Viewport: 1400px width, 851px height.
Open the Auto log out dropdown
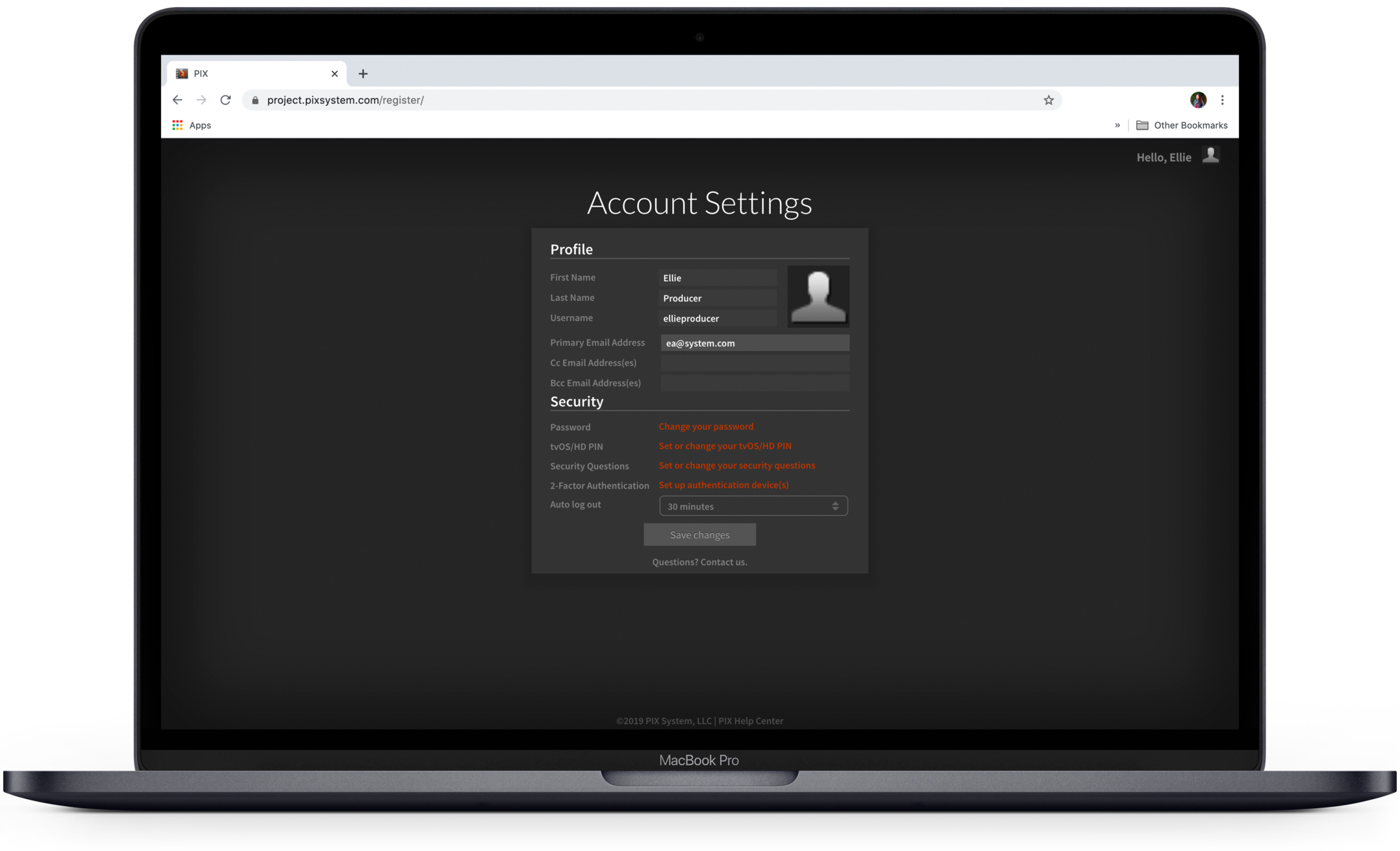click(753, 506)
